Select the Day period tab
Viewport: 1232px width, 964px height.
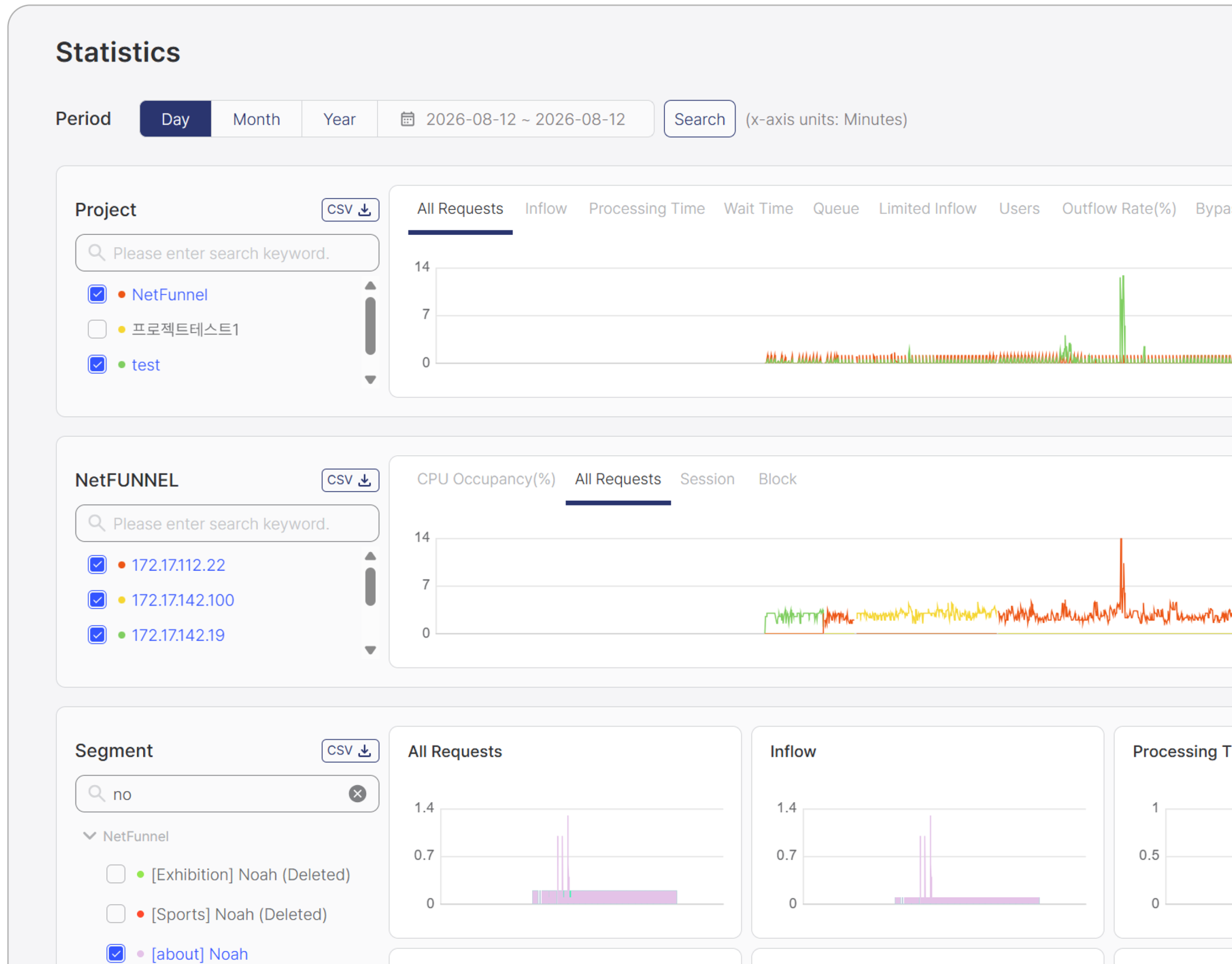click(x=176, y=119)
